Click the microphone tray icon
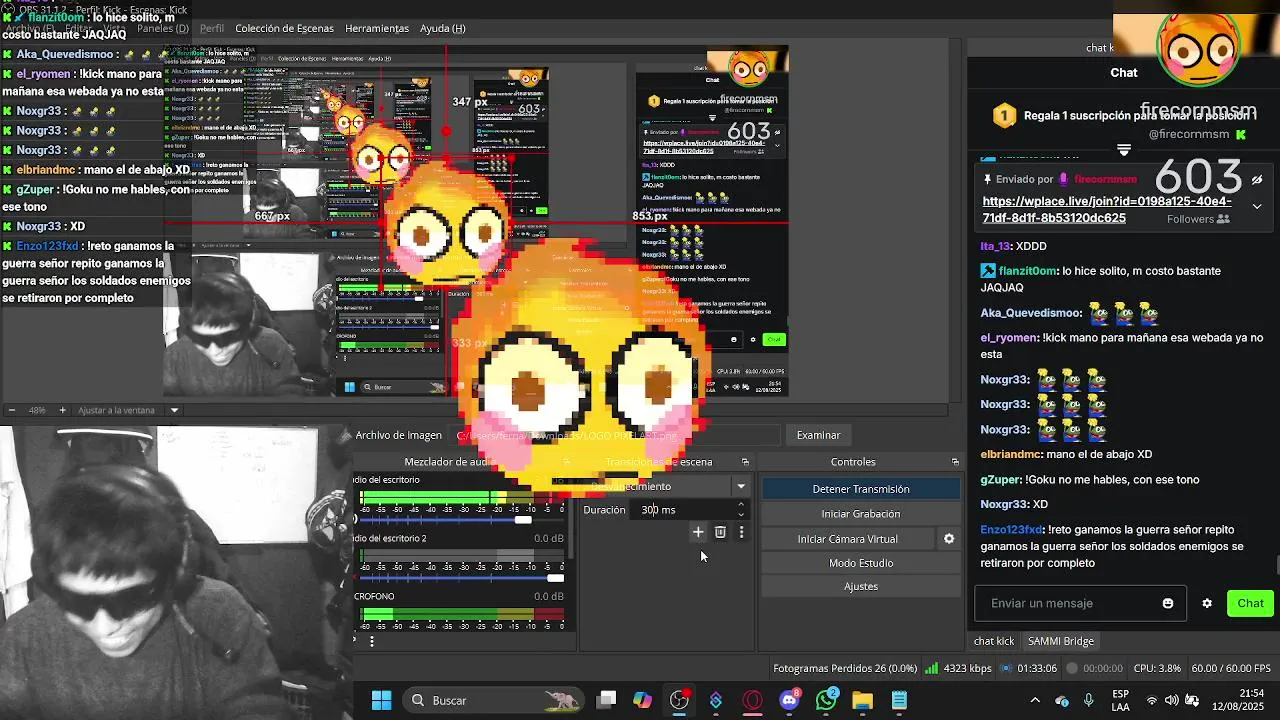1280x720 pixels. coord(1088,700)
